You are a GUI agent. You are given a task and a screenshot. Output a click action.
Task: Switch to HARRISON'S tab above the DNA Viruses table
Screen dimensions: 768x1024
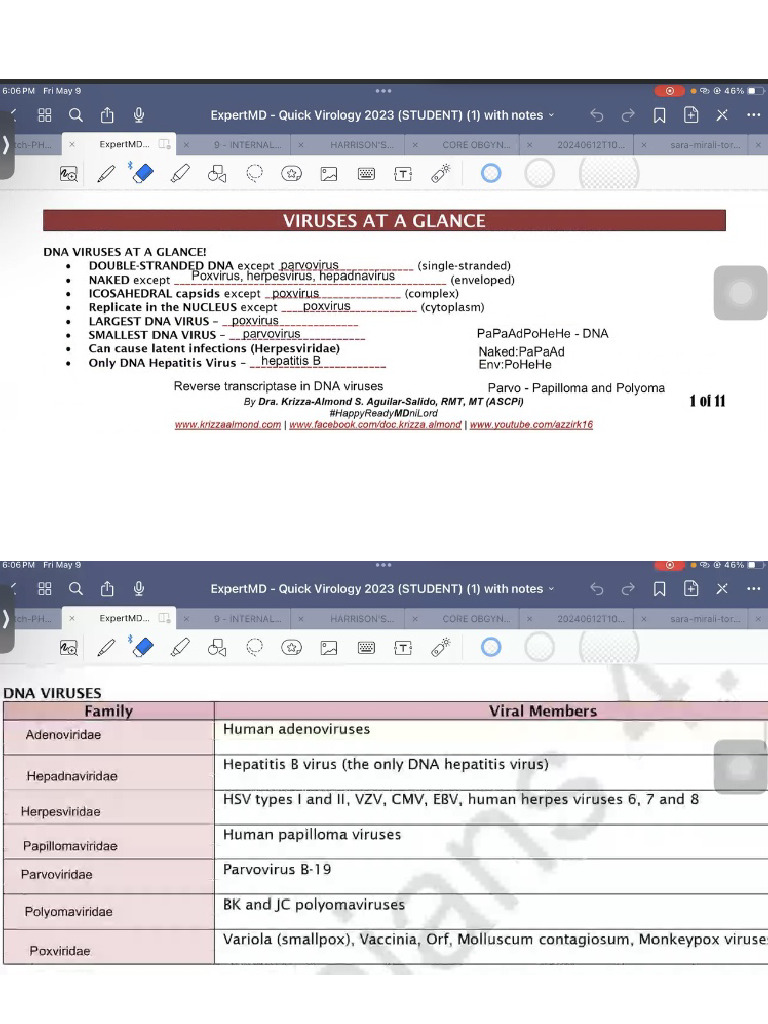(x=362, y=618)
